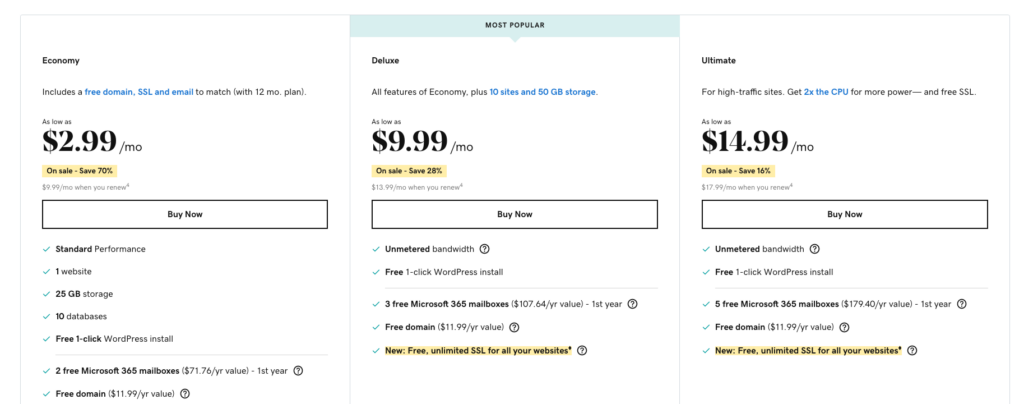The height and width of the screenshot is (404, 1024).
Task: Open info icon for 3 free Microsoft 365 mailboxes
Action: click(x=632, y=303)
